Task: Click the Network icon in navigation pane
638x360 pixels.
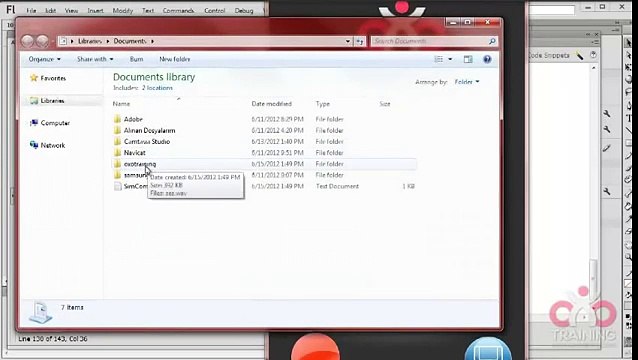Action: coord(34,145)
